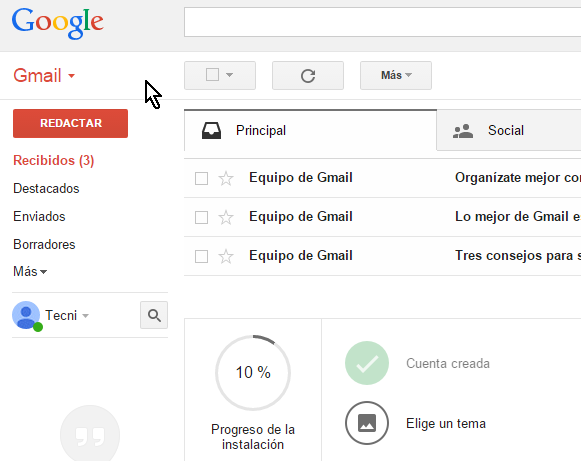
Task: Open the Más toolbar dropdown
Action: point(396,76)
